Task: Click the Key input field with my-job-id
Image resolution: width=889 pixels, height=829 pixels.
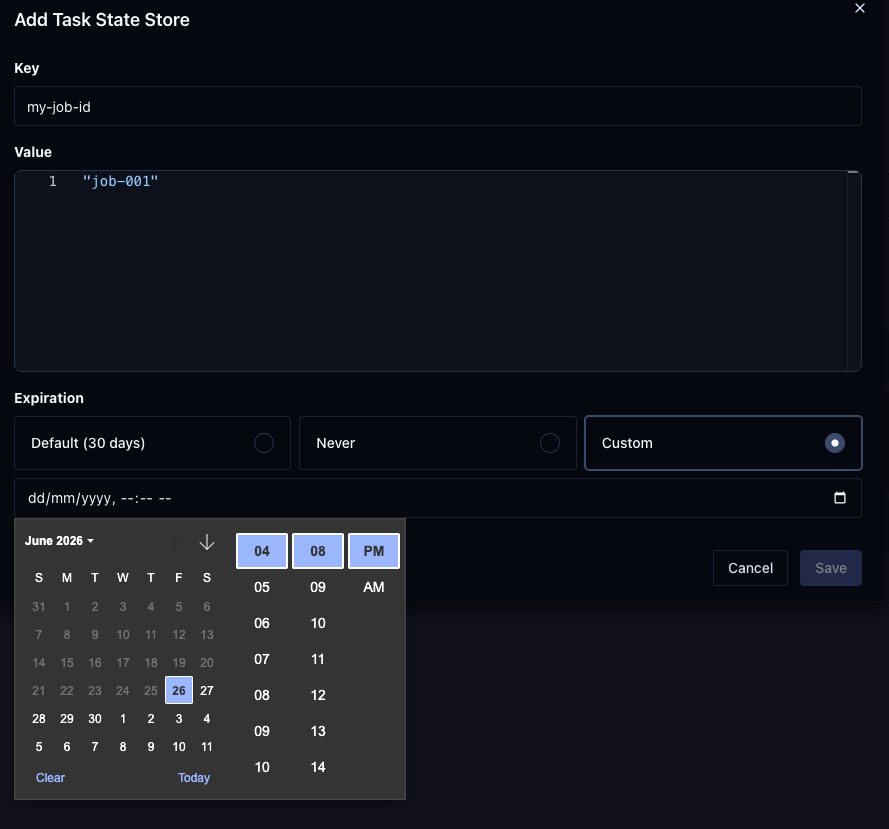Action: [438, 106]
